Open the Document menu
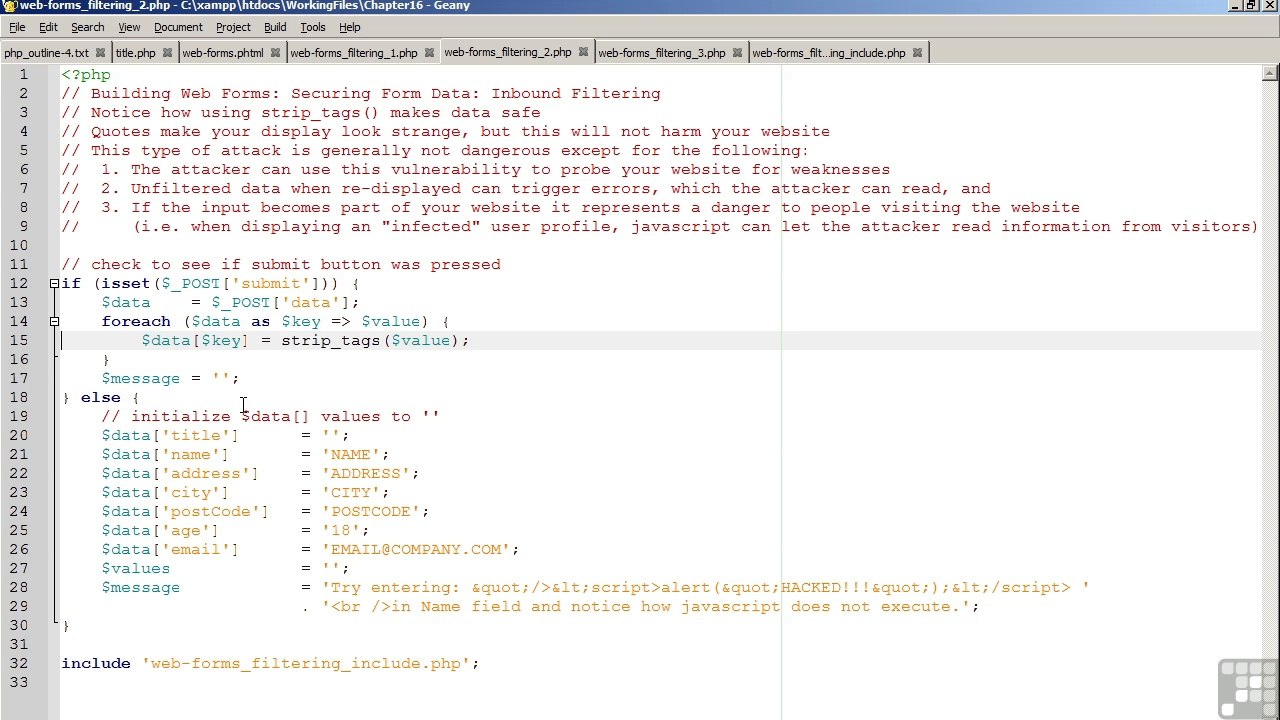Screen dimensions: 1280x720 [x=178, y=27]
